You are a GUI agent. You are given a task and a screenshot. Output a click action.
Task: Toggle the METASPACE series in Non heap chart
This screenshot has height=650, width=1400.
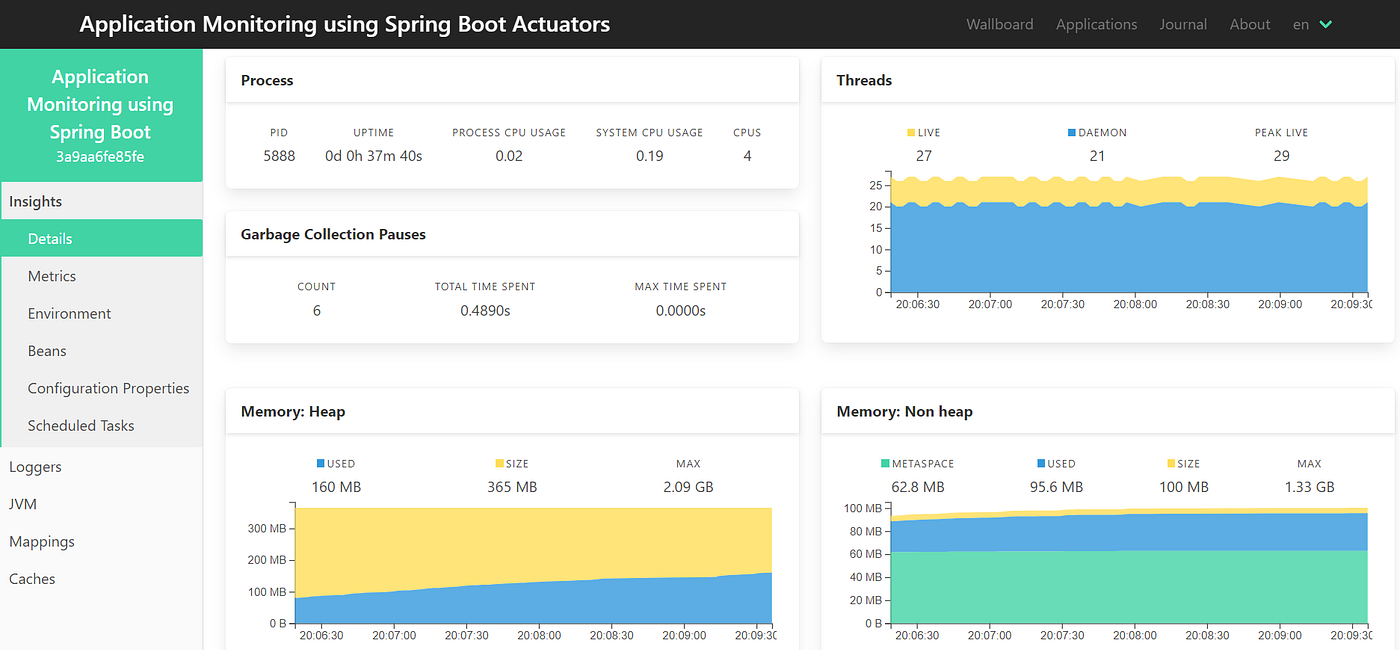coord(916,463)
